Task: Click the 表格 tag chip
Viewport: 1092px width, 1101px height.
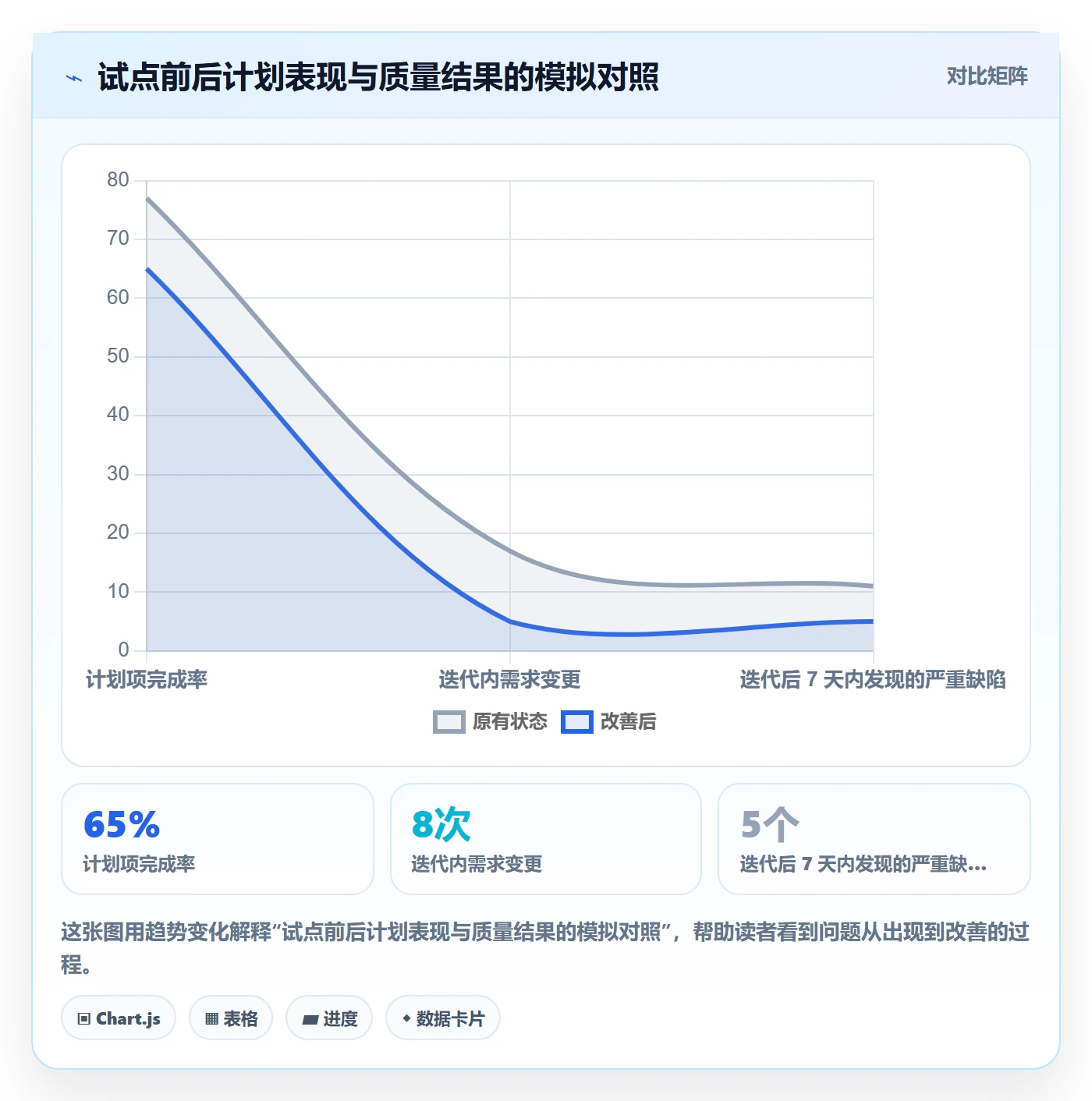Action: (x=231, y=1018)
